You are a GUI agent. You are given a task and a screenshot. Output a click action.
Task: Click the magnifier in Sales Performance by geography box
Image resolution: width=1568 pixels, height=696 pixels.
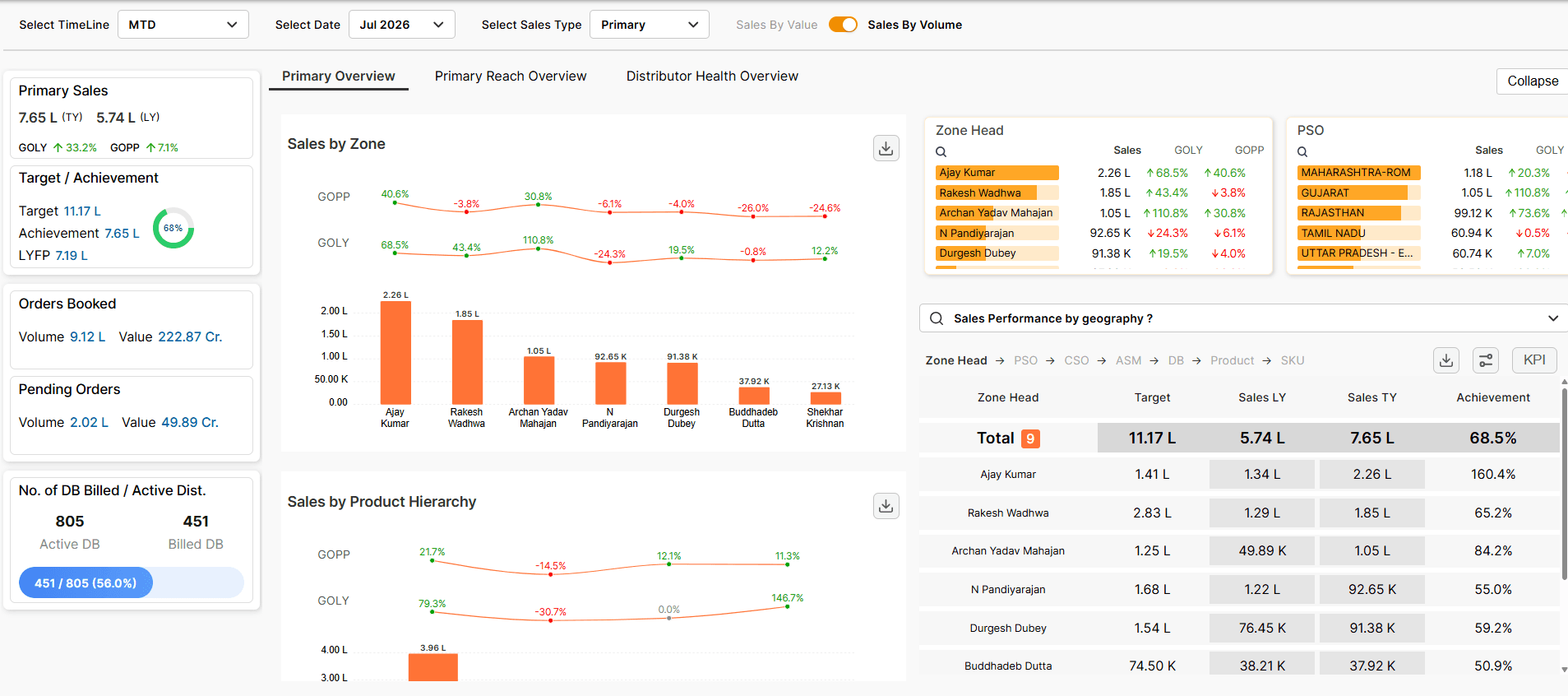(937, 318)
